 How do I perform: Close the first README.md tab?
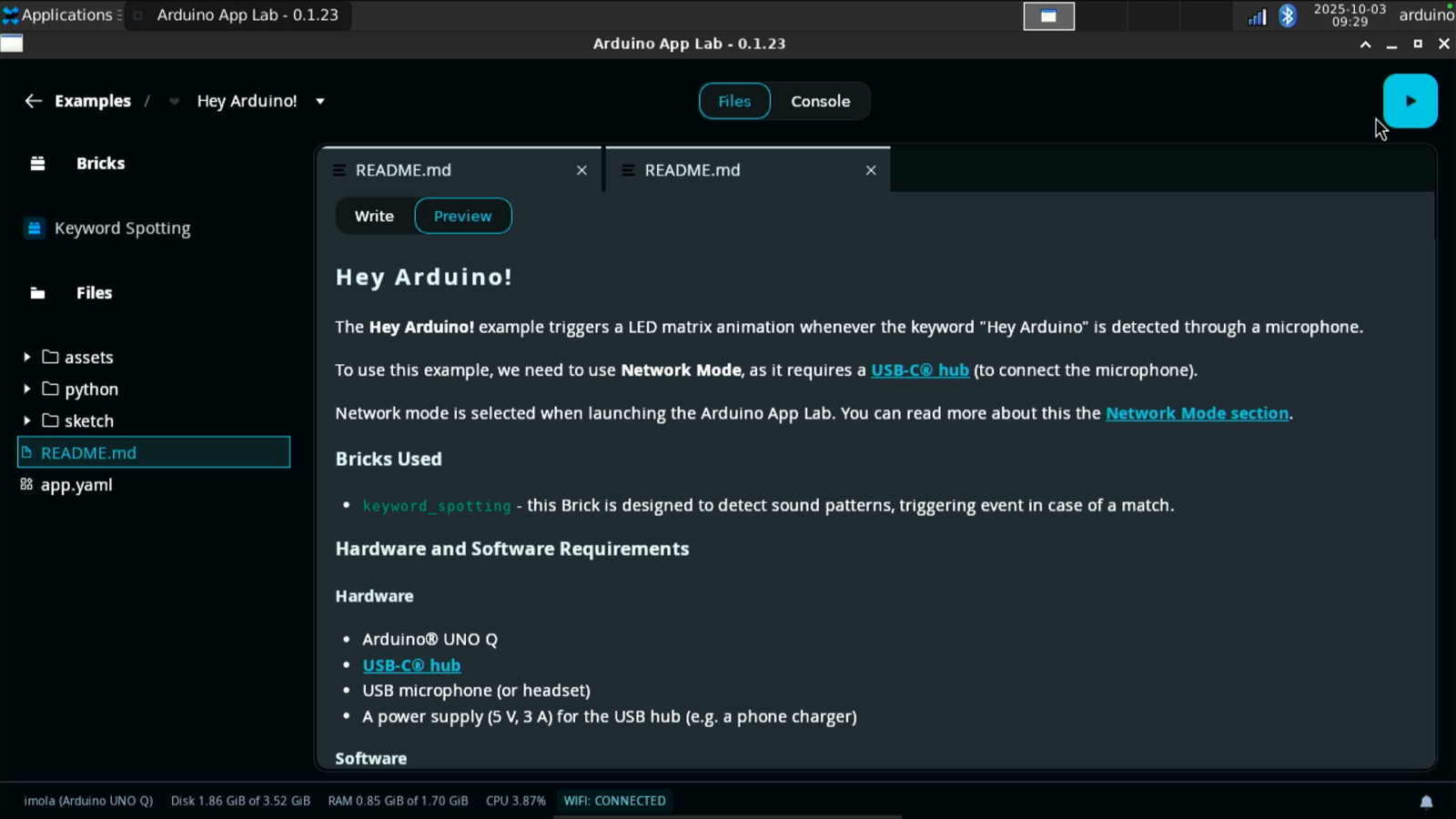pos(581,170)
